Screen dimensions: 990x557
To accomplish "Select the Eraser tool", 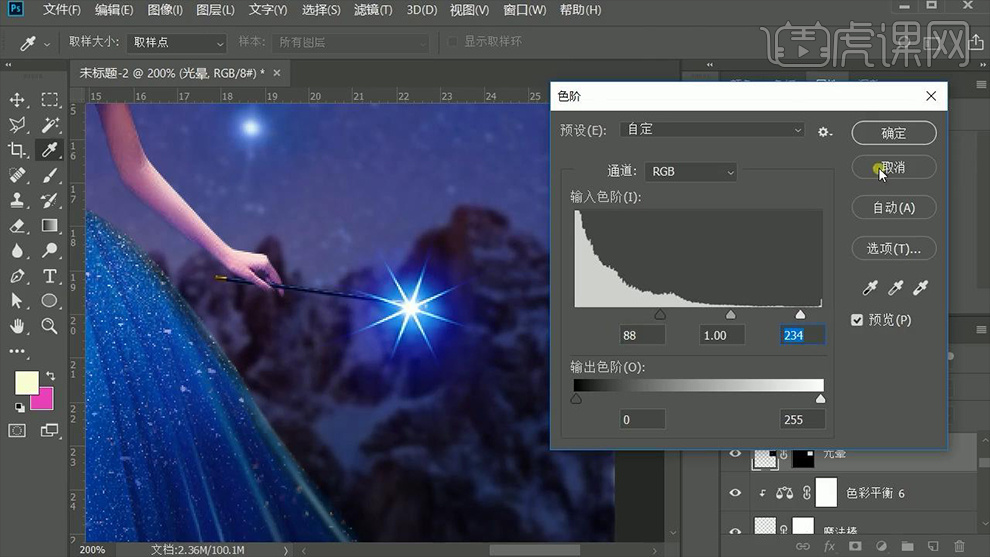I will (x=17, y=225).
